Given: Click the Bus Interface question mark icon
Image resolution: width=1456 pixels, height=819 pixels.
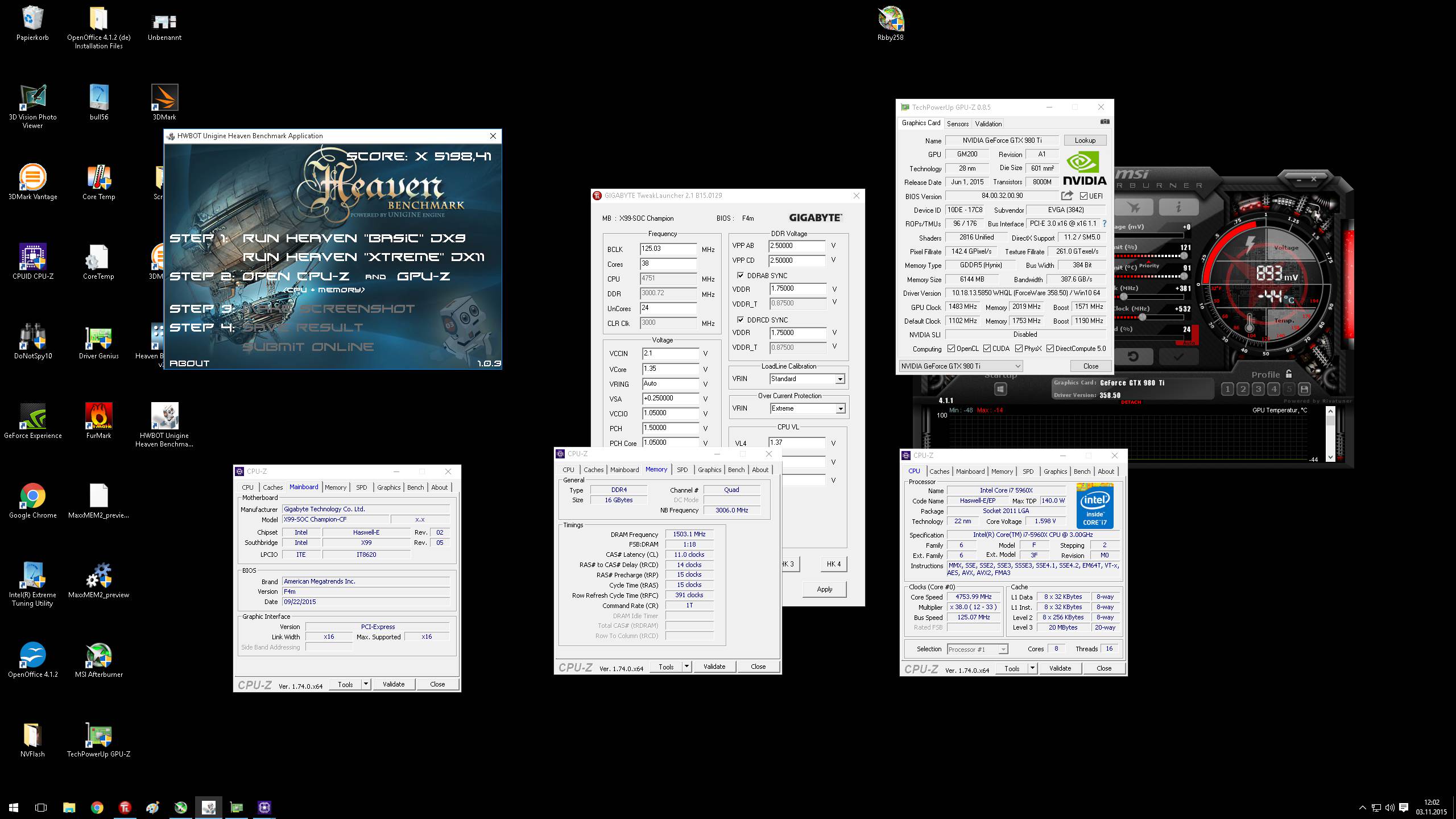Looking at the screenshot, I should point(1105,224).
